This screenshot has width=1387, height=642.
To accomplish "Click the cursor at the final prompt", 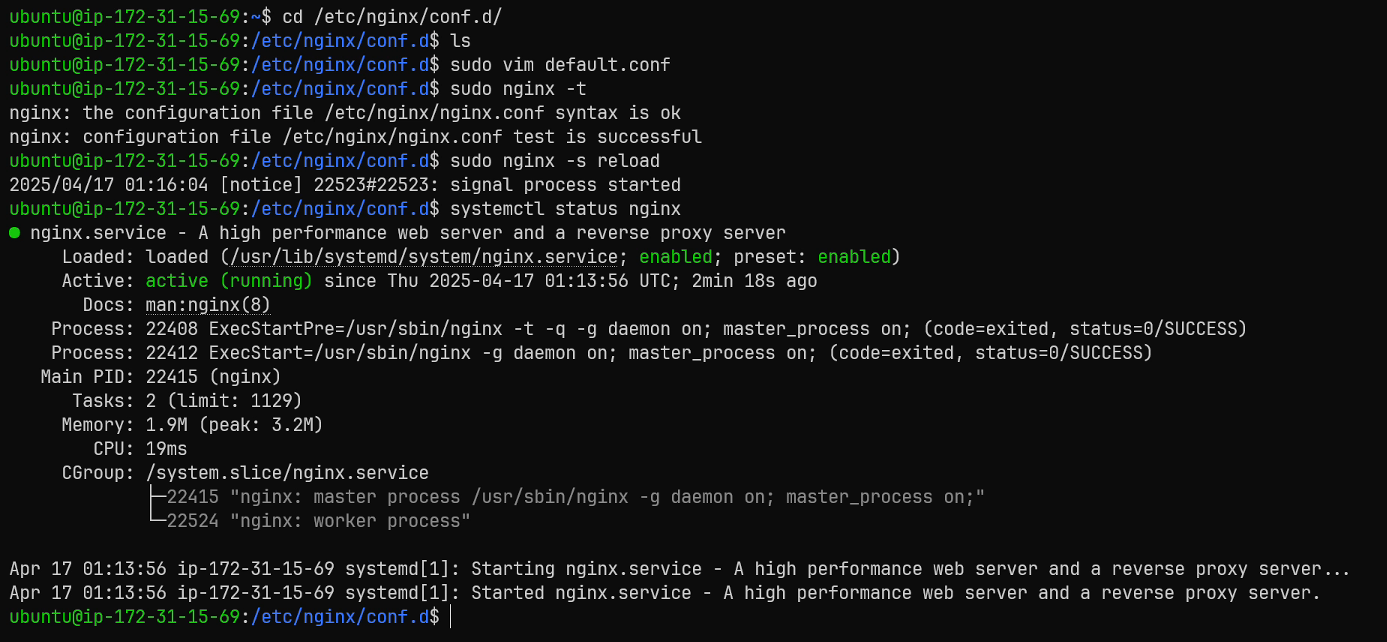I will [x=451, y=617].
